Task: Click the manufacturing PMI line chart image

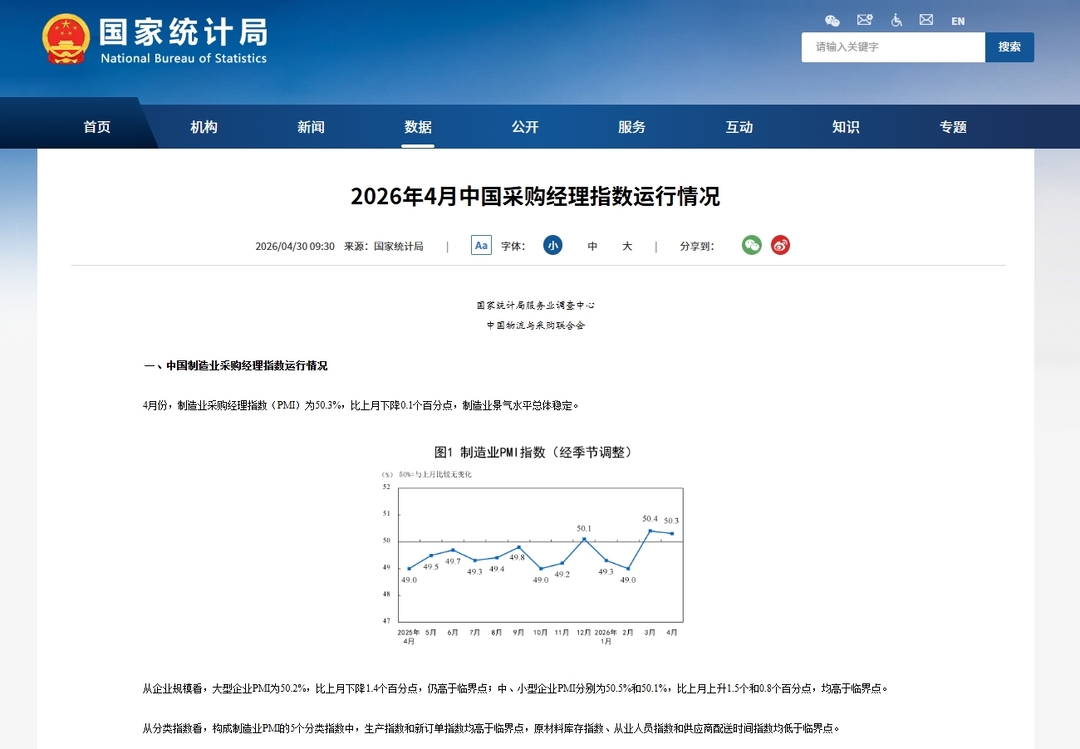Action: (533, 545)
